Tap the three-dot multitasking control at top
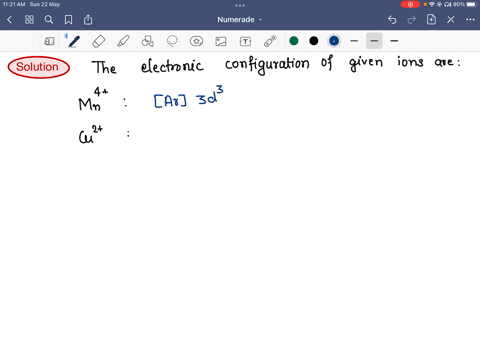Viewport: 480px width, 360px height. coord(240,5)
